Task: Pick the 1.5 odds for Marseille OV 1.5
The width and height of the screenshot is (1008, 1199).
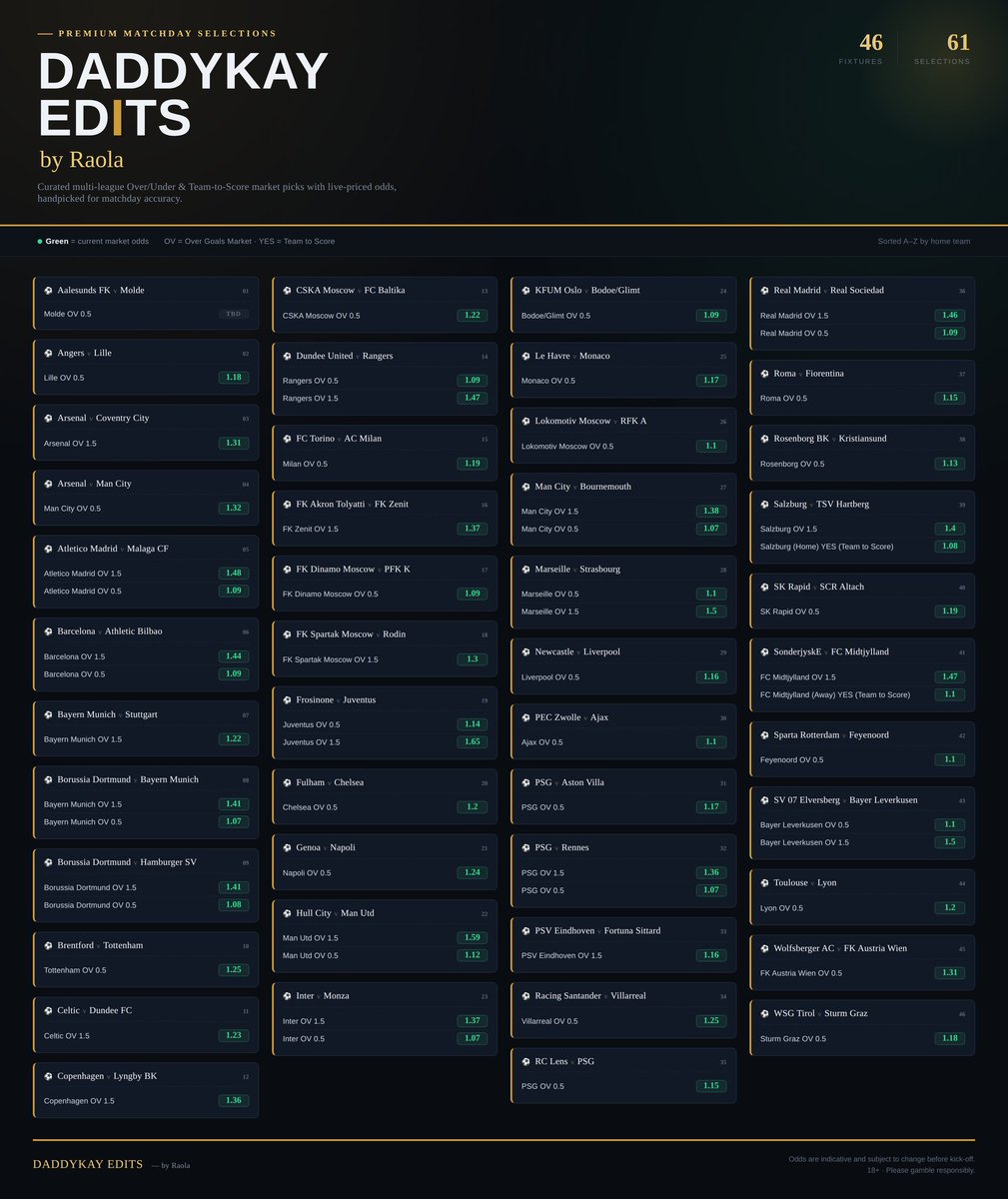Action: 711,610
